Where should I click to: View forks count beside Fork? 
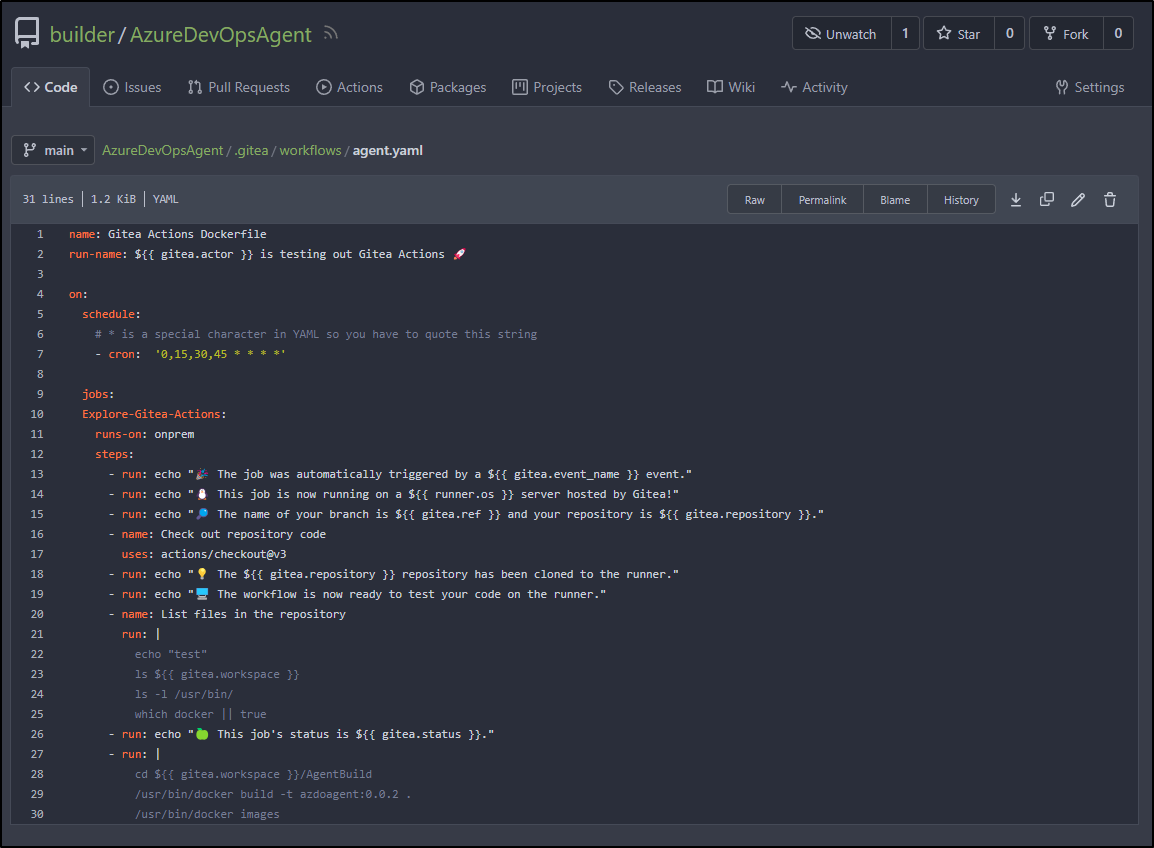tap(1118, 33)
